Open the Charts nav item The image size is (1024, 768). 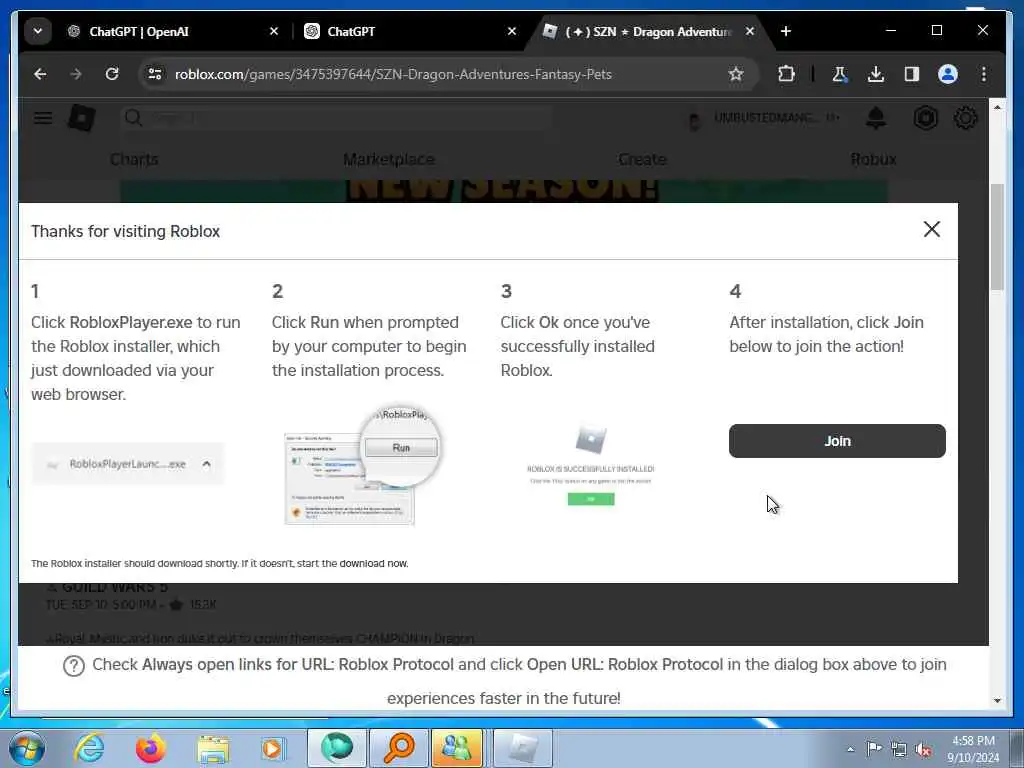[134, 159]
